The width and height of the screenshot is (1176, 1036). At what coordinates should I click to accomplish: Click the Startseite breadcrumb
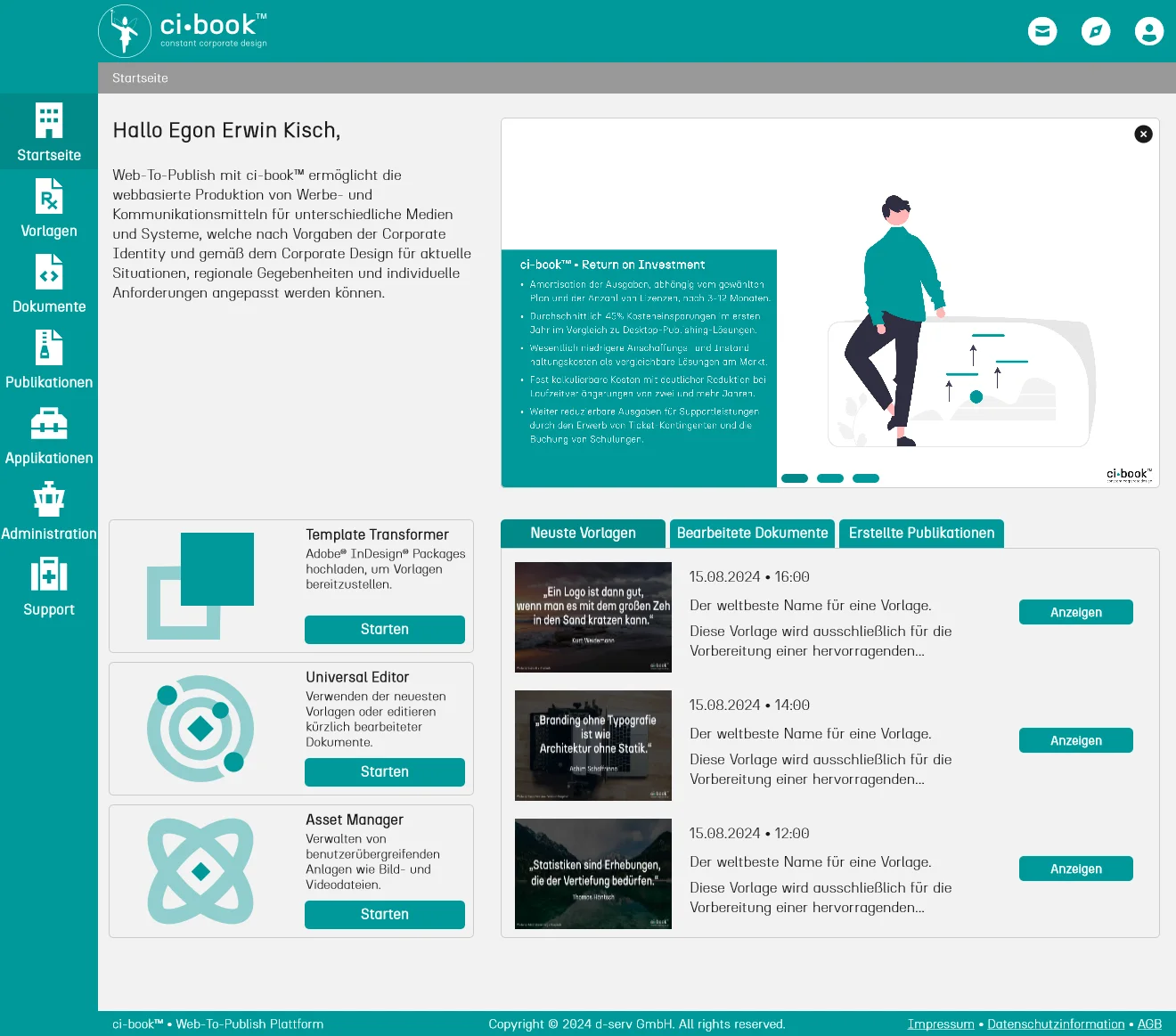(x=140, y=78)
